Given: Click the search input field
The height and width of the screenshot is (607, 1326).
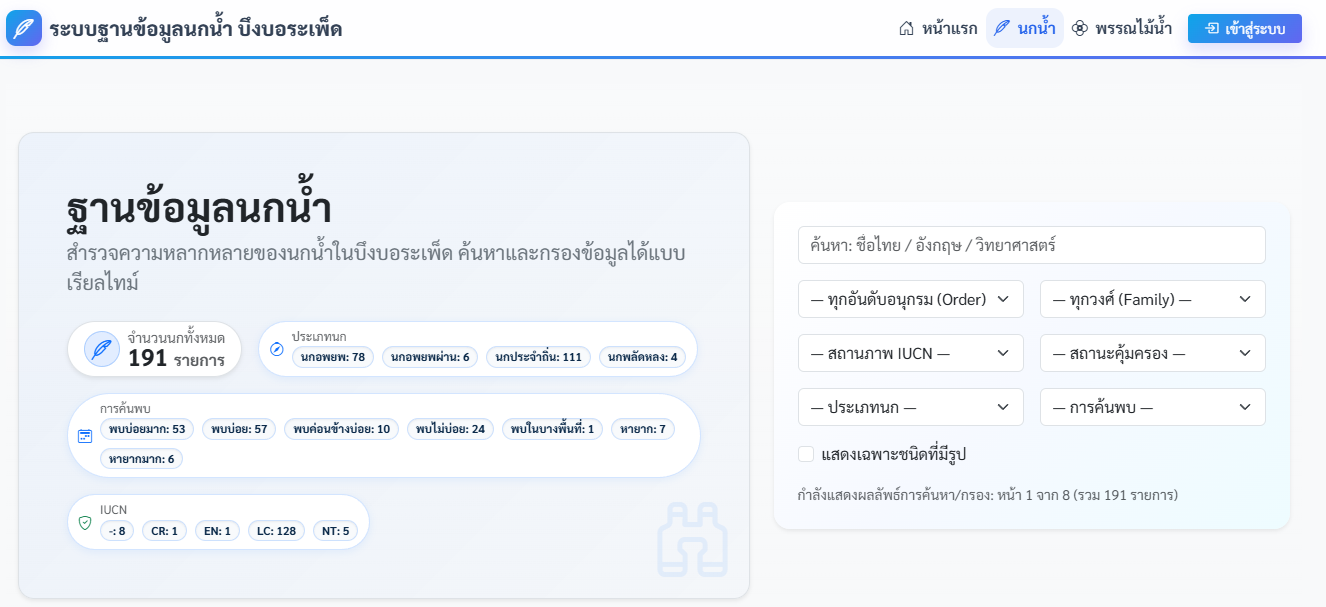Looking at the screenshot, I should pyautogui.click(x=1031, y=244).
